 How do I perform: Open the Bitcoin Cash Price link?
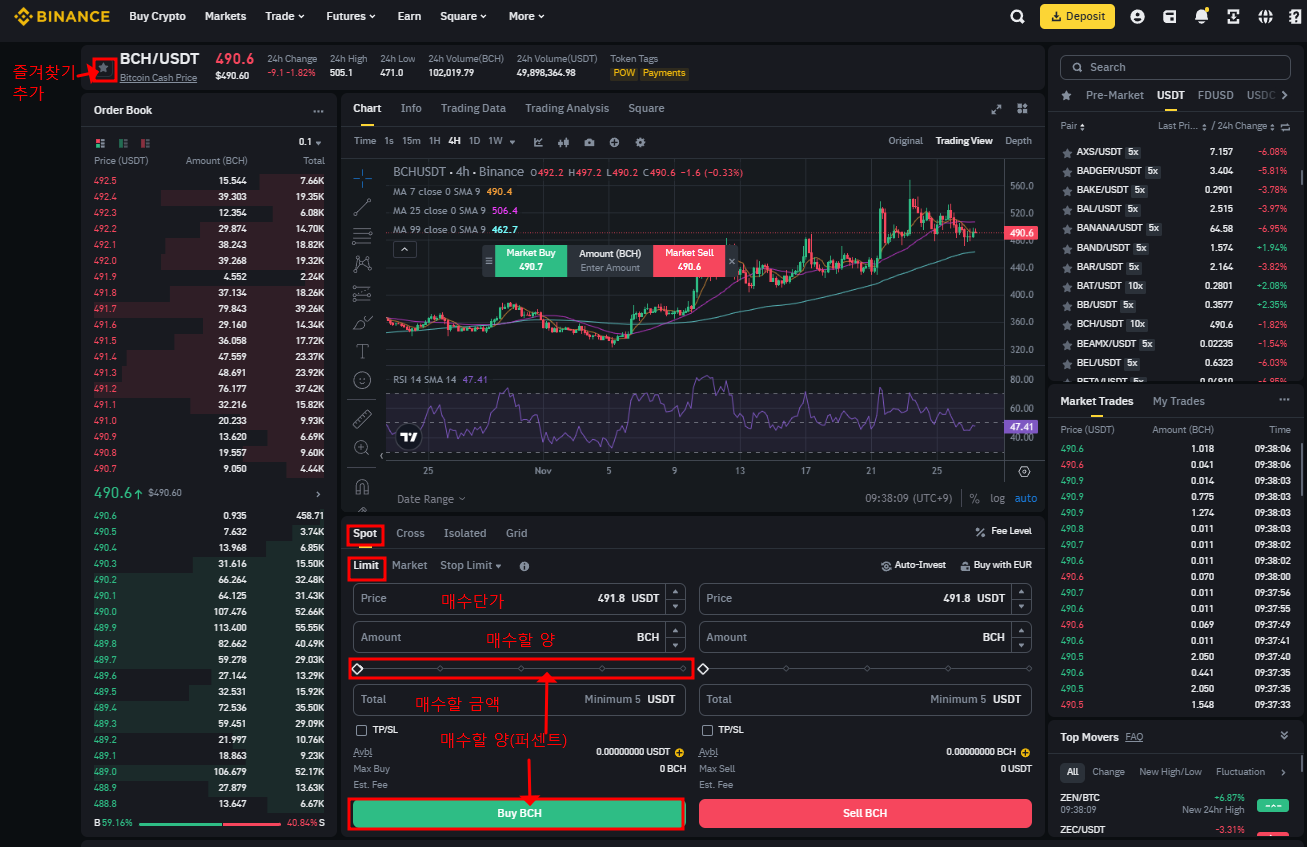158,77
